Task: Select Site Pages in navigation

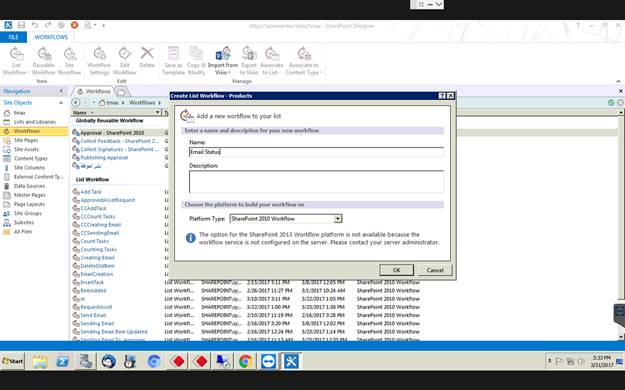Action: [x=26, y=140]
